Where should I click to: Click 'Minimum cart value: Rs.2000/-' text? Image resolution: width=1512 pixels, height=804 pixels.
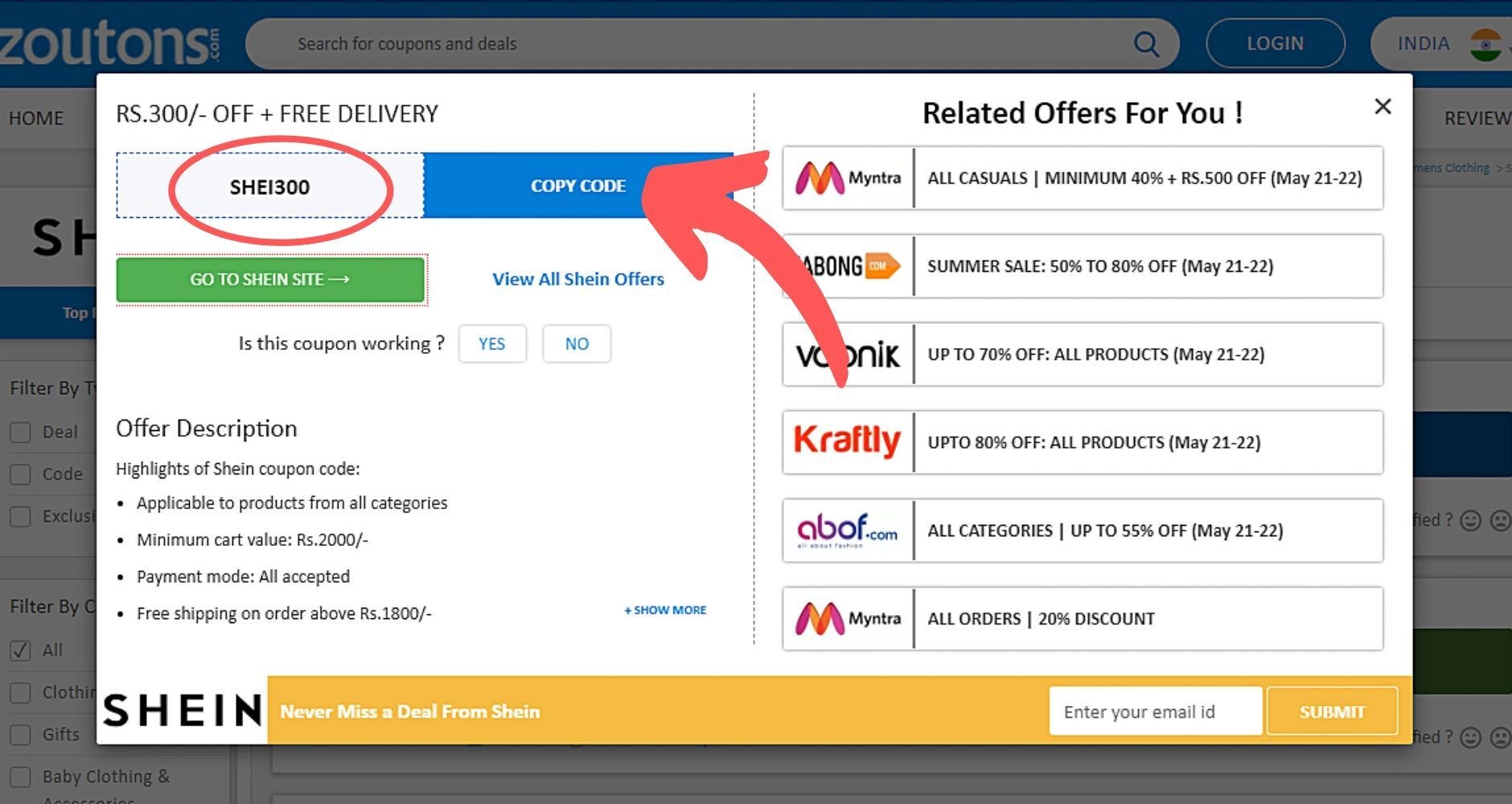[253, 539]
